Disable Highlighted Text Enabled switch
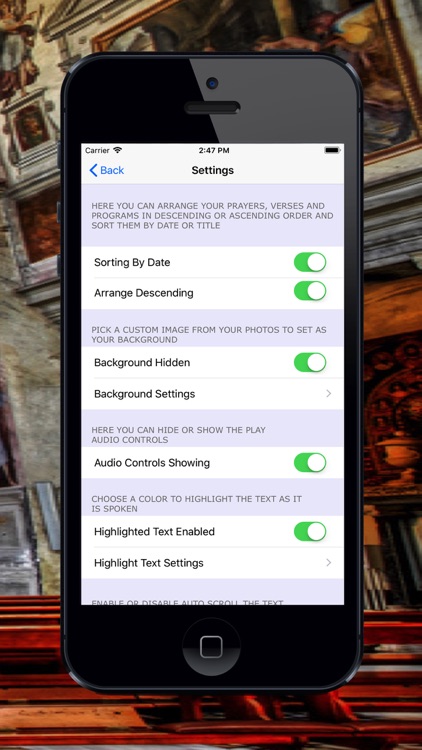Viewport: 422px width, 750px height. [310, 532]
